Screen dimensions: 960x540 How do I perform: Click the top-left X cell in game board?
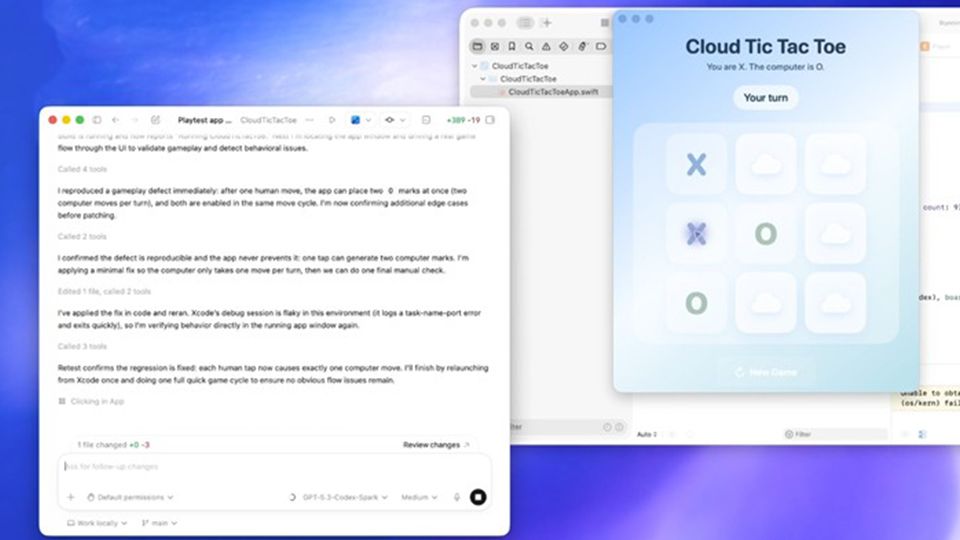(696, 164)
